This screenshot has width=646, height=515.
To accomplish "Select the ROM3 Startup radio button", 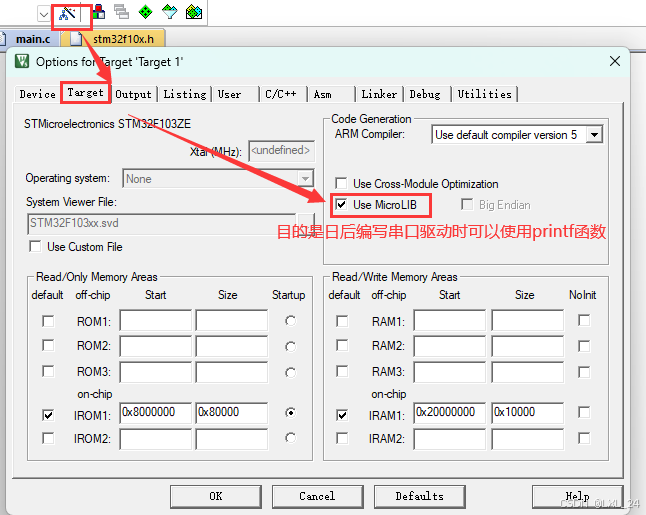I will coord(290,373).
